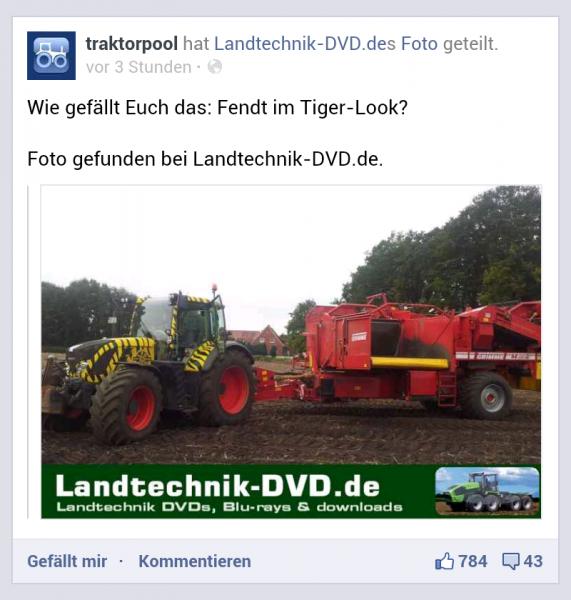
Task: Follow the 'Foto' link in header
Action: coord(419,44)
